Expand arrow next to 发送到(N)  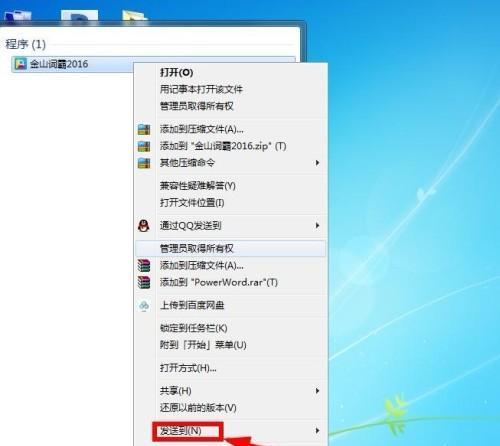tap(317, 431)
